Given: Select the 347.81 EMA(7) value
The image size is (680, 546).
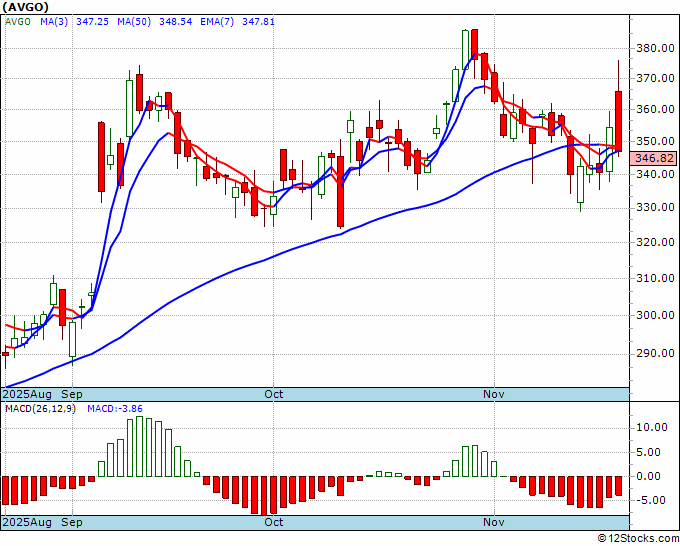Looking at the screenshot, I should 258,21.
